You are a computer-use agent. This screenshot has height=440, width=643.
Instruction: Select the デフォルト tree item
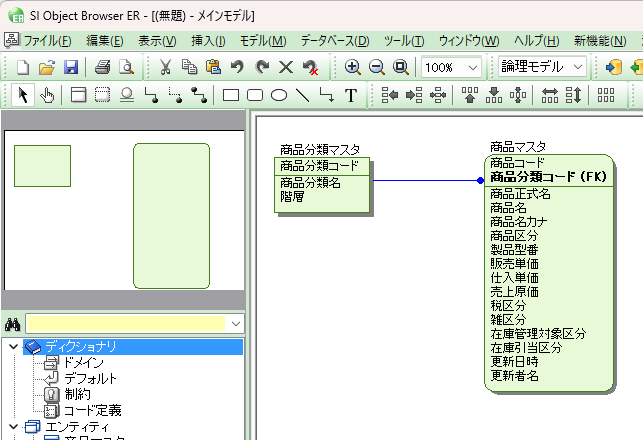(91, 378)
